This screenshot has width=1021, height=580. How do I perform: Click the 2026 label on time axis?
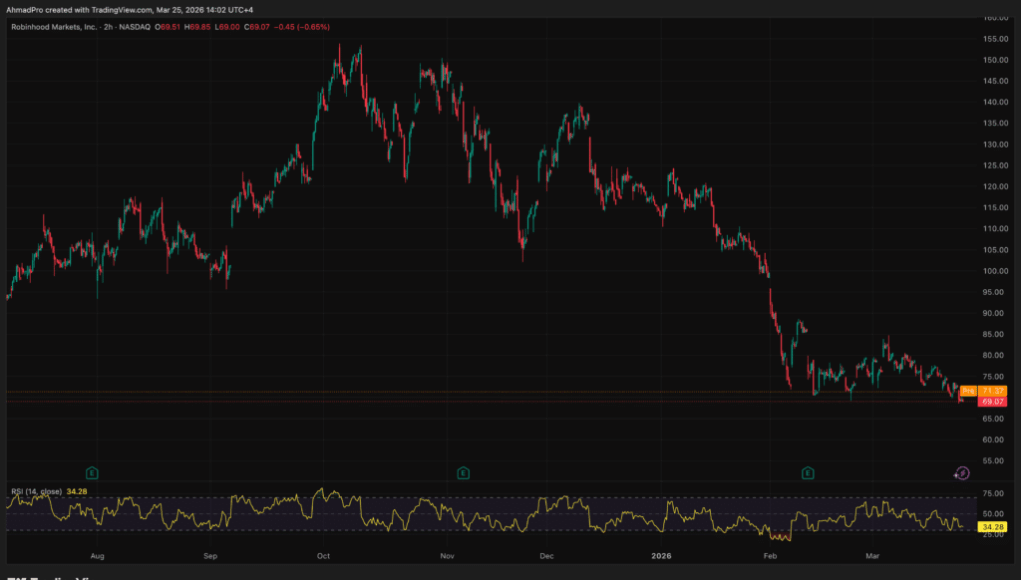click(x=661, y=554)
